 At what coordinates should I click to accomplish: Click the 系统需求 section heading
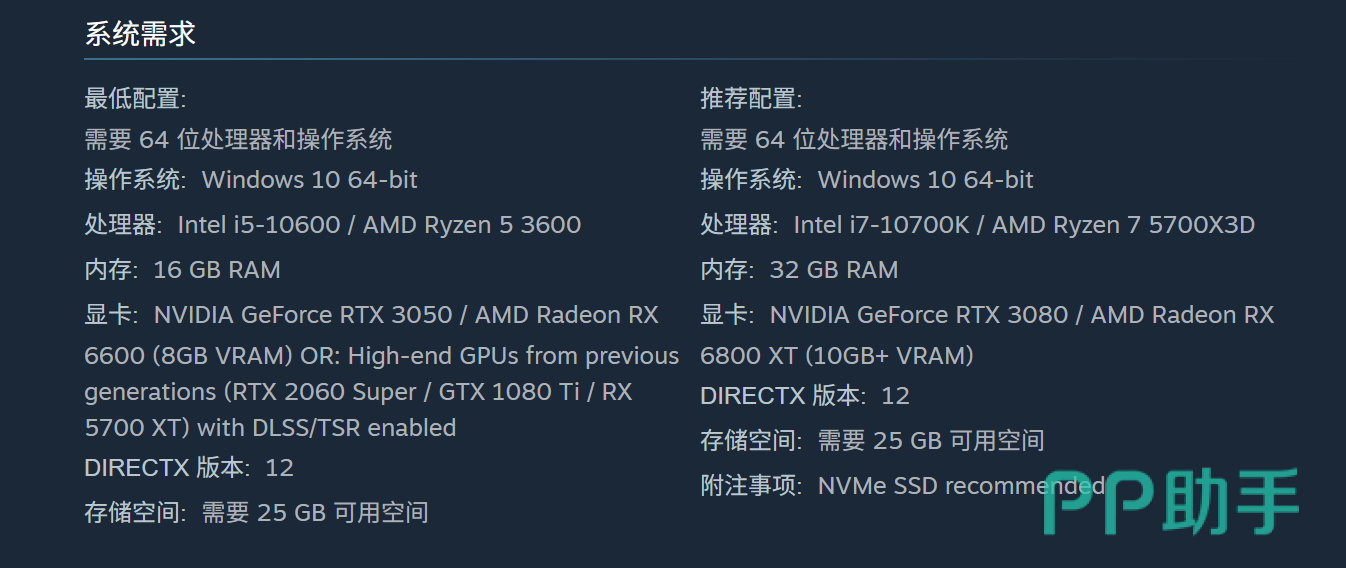[140, 34]
